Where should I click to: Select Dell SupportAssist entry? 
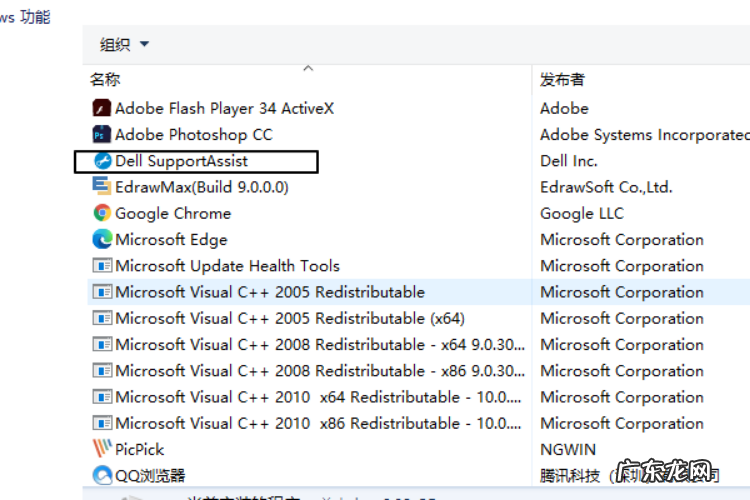pyautogui.click(x=181, y=161)
